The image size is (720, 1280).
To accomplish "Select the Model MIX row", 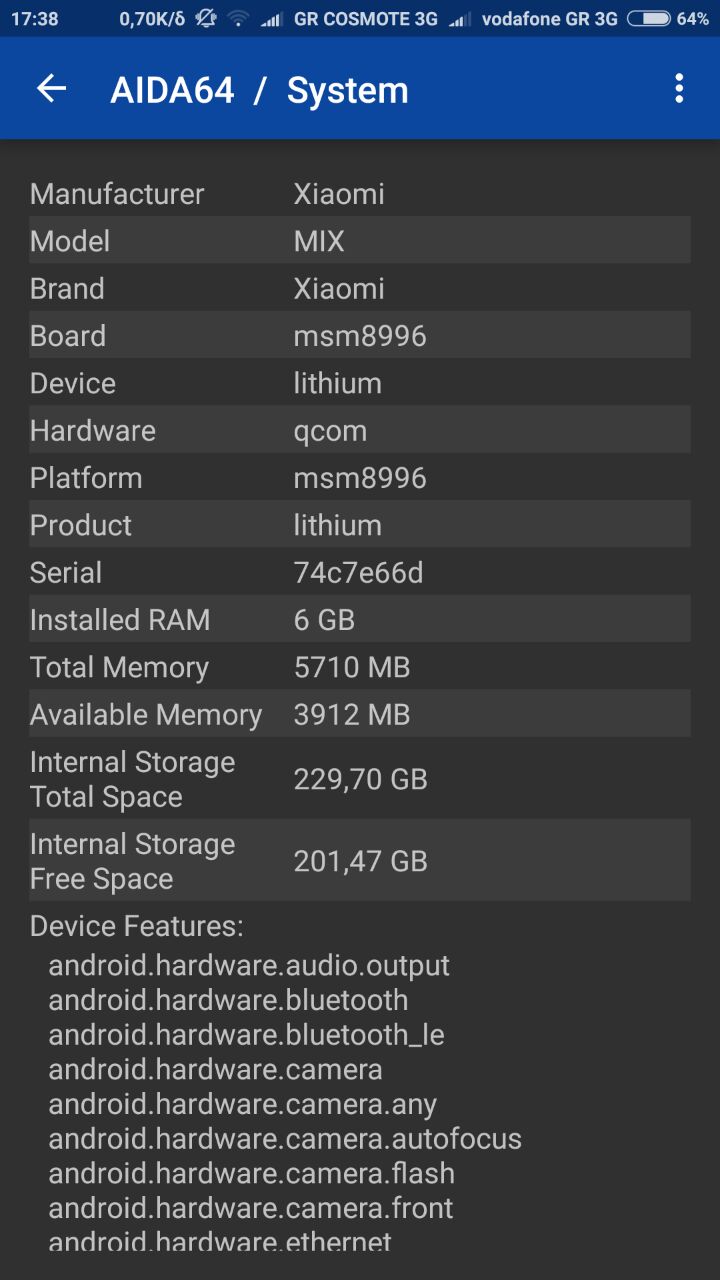I will (x=359, y=241).
